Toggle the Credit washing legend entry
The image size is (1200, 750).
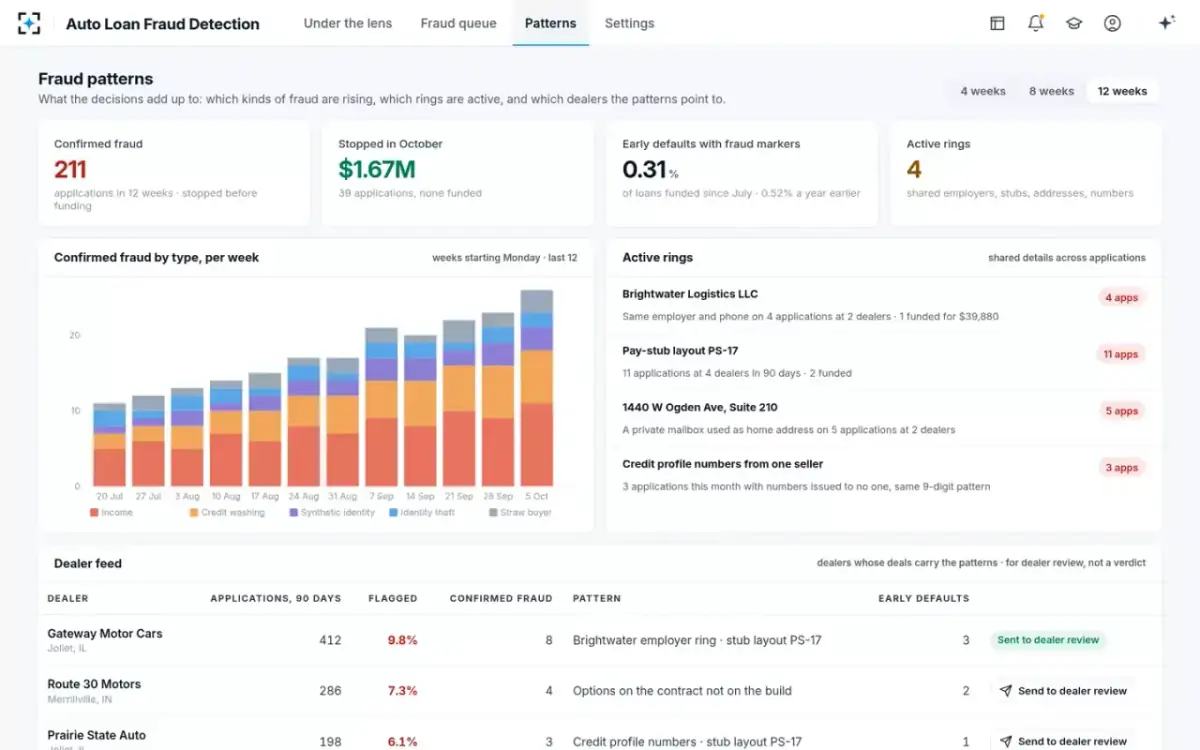click(x=227, y=512)
